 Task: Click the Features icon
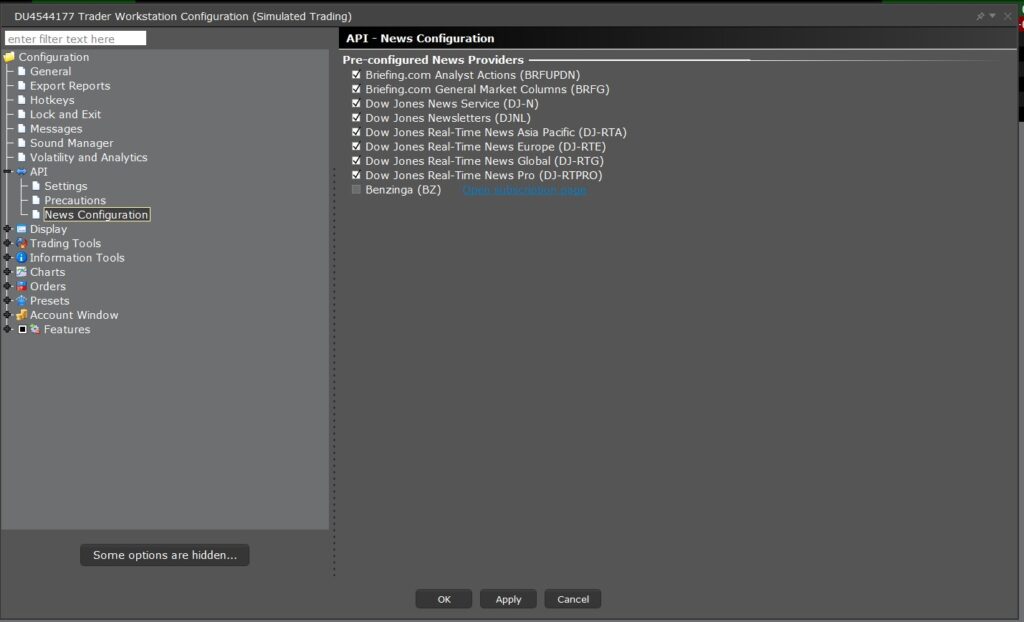tap(35, 329)
